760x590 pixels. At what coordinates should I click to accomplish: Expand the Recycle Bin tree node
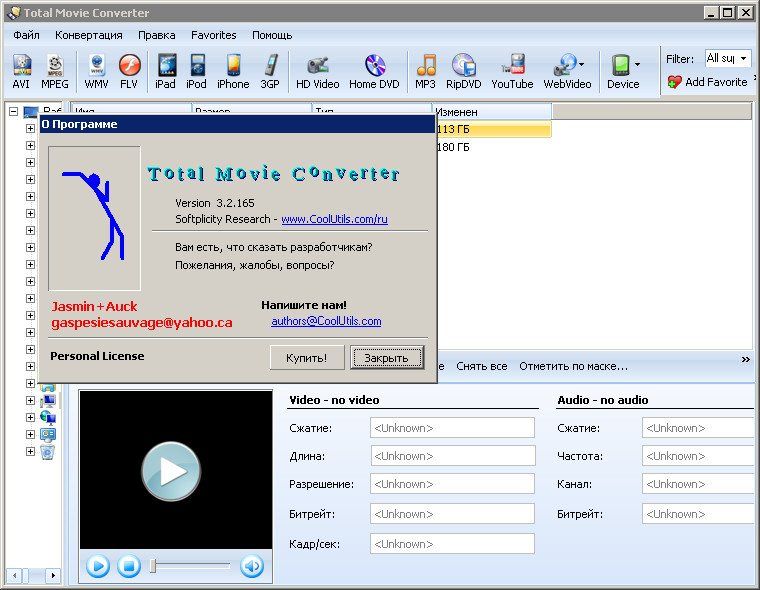click(30, 451)
